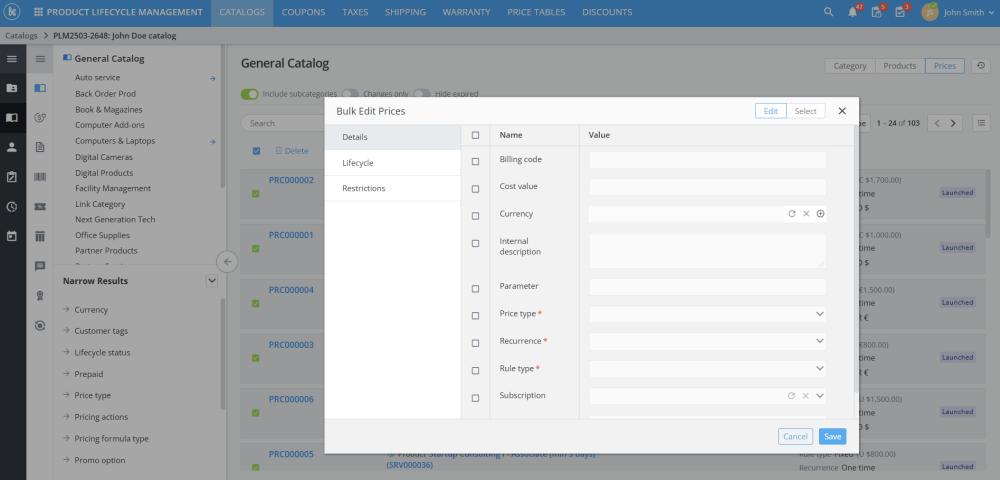1000x480 pixels.
Task: Tick the Cost value checkbox
Action: click(475, 189)
